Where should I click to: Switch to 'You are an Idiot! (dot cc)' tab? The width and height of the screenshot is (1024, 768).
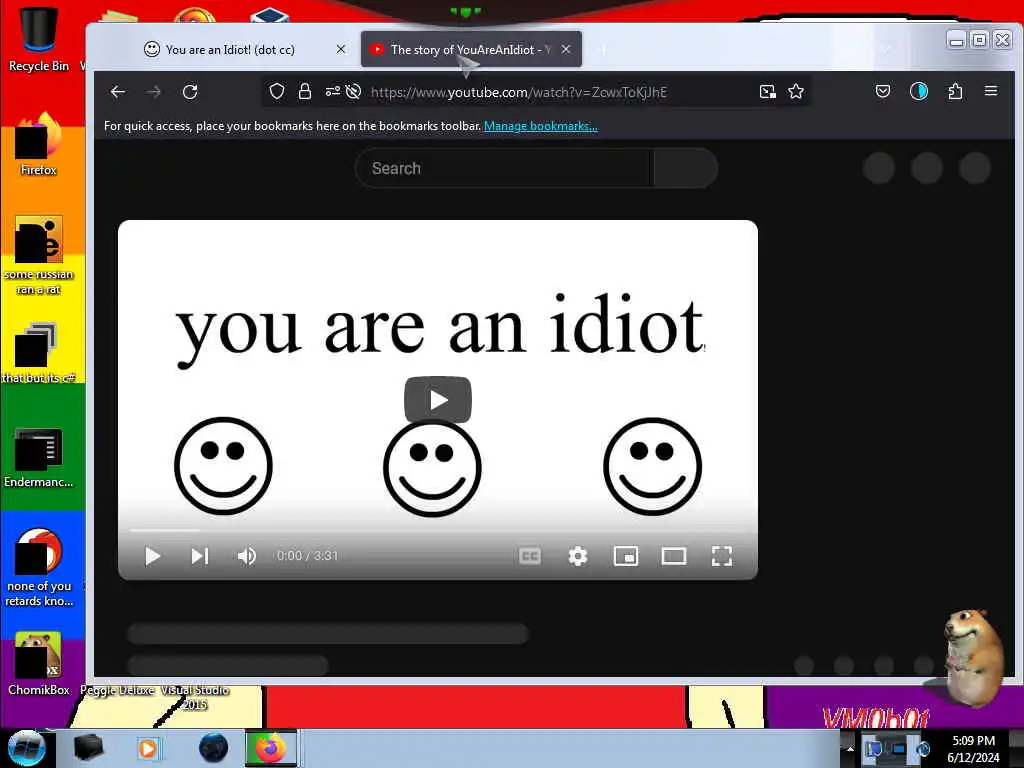click(x=229, y=50)
